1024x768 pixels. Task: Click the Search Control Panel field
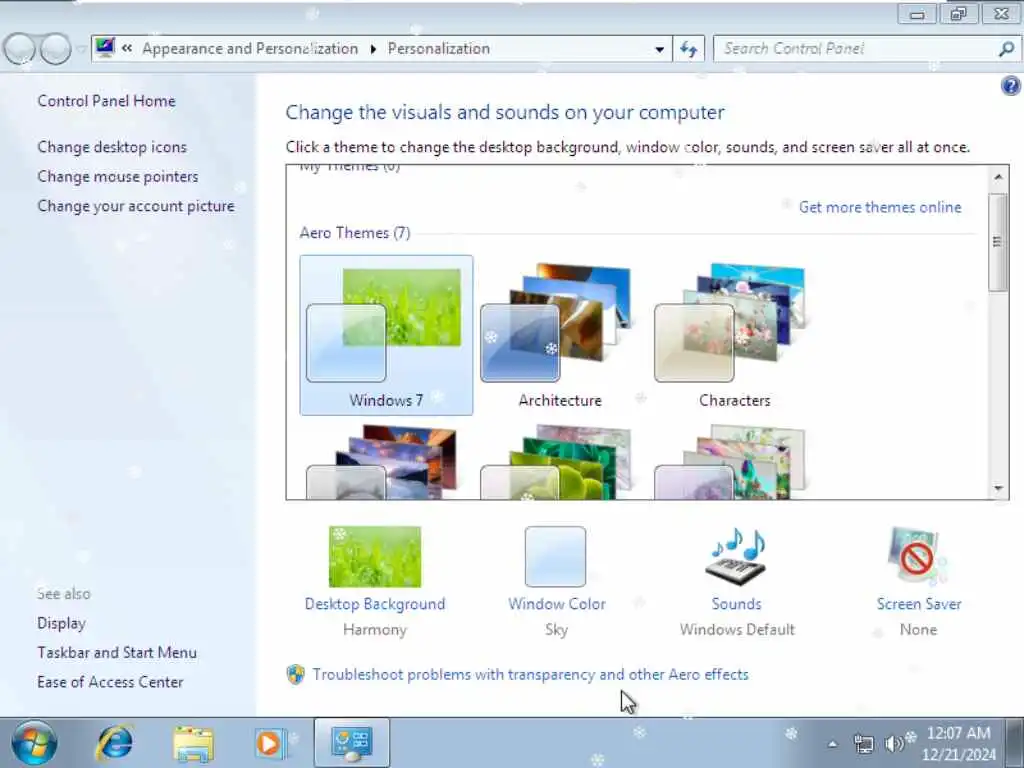click(x=856, y=49)
